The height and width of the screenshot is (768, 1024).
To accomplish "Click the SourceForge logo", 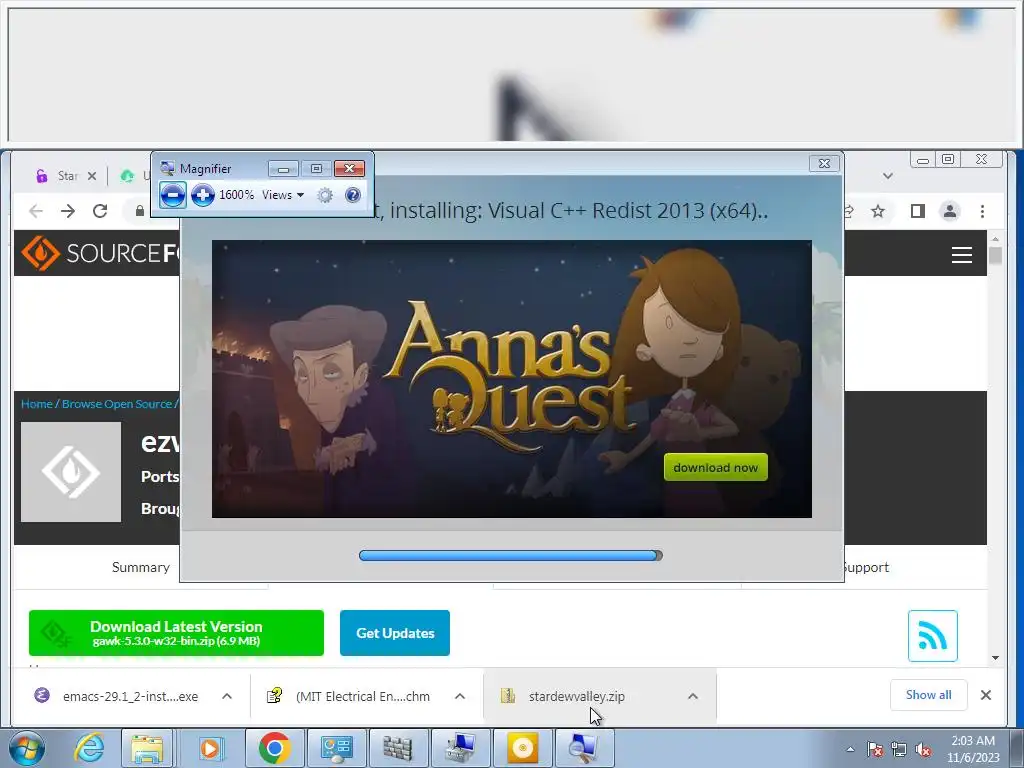I will pos(100,253).
